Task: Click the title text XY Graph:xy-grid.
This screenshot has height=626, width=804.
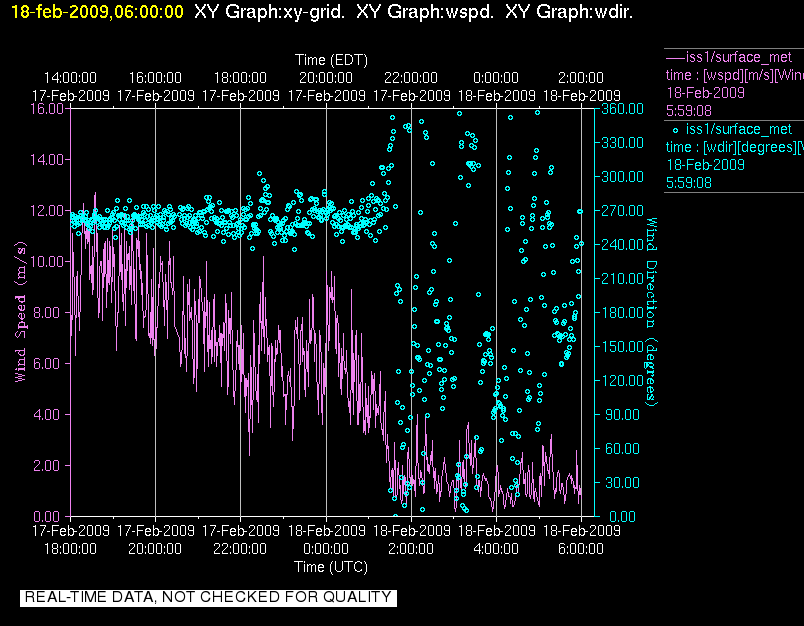Action: pos(269,12)
